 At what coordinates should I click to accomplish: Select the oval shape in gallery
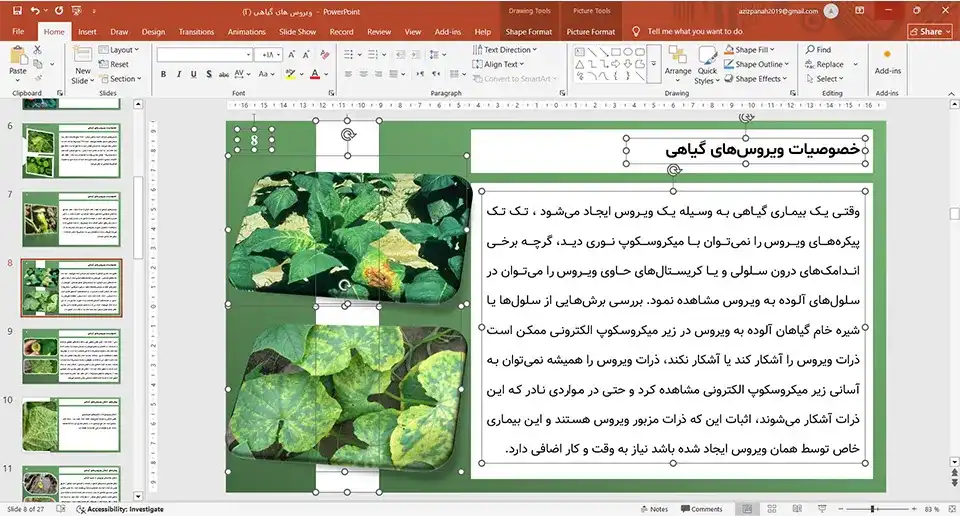pos(628,52)
